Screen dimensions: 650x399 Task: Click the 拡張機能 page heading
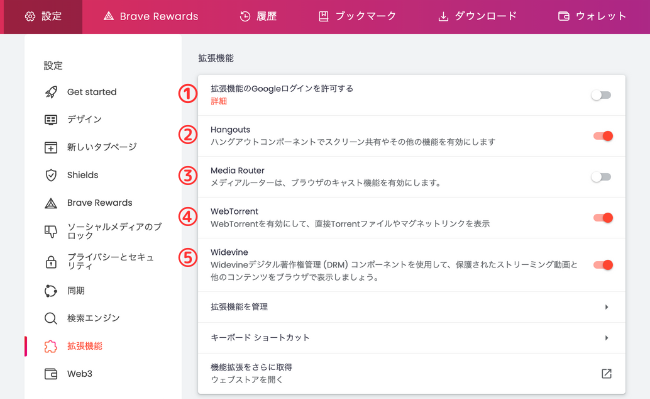click(x=216, y=58)
